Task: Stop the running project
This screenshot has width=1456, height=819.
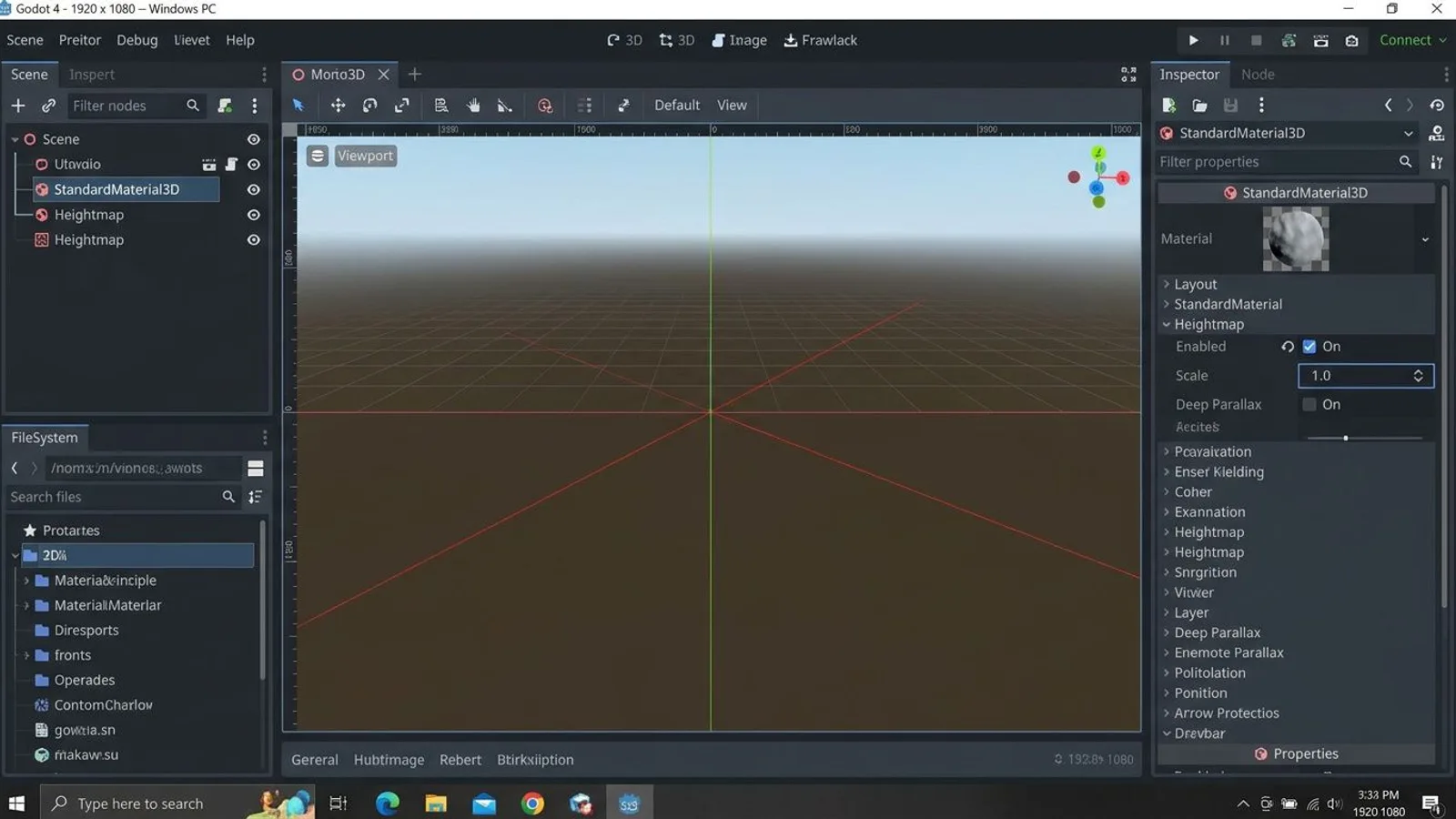Action: [x=1256, y=40]
